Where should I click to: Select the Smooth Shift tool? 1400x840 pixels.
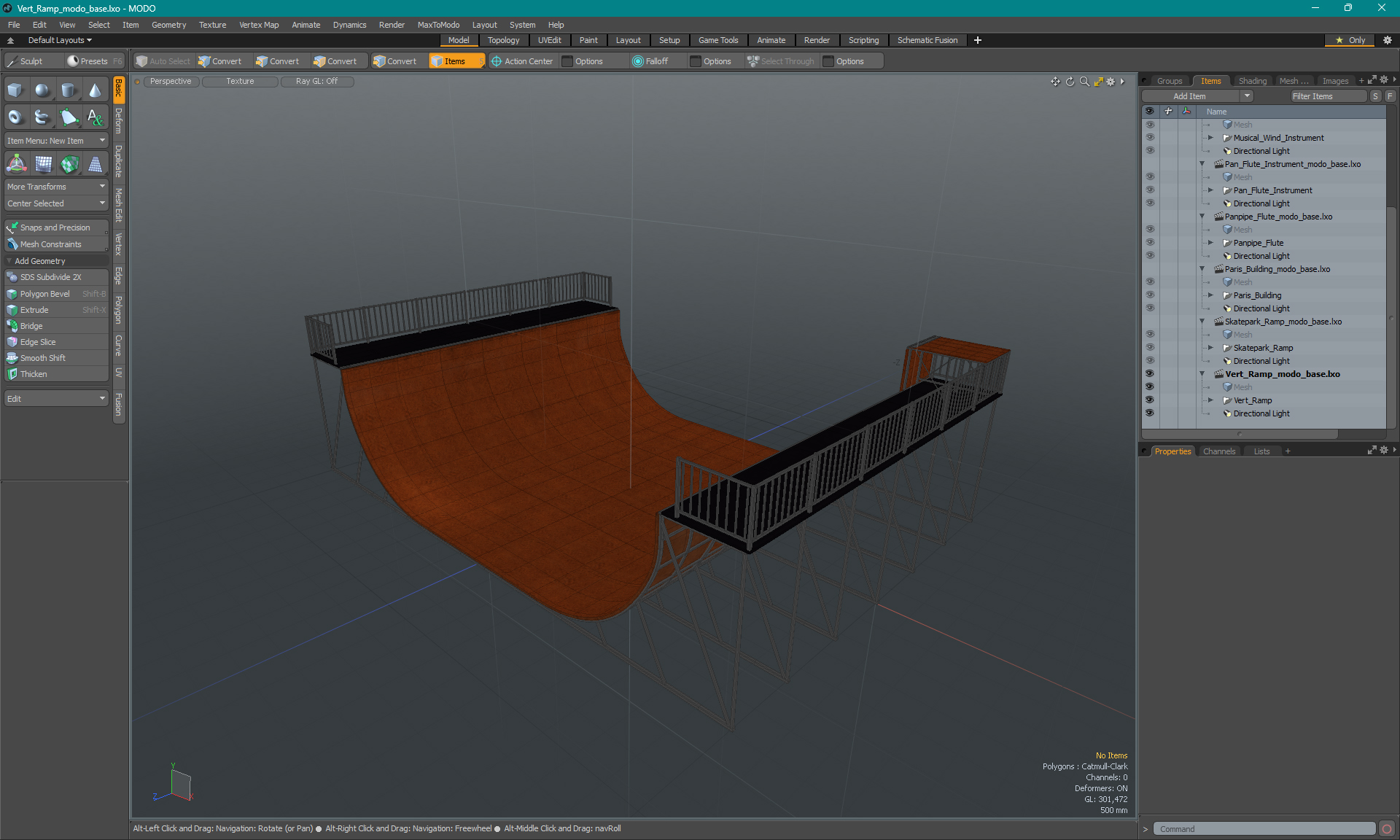(x=42, y=358)
